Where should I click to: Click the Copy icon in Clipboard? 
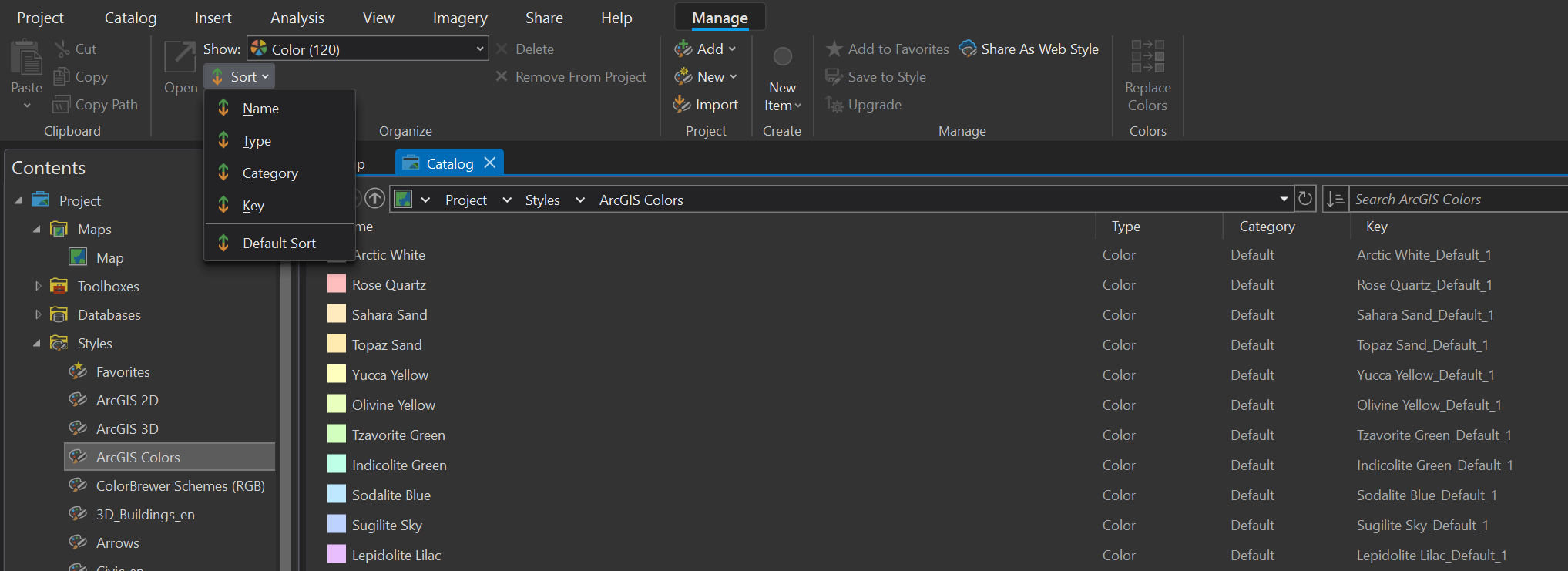[62, 76]
